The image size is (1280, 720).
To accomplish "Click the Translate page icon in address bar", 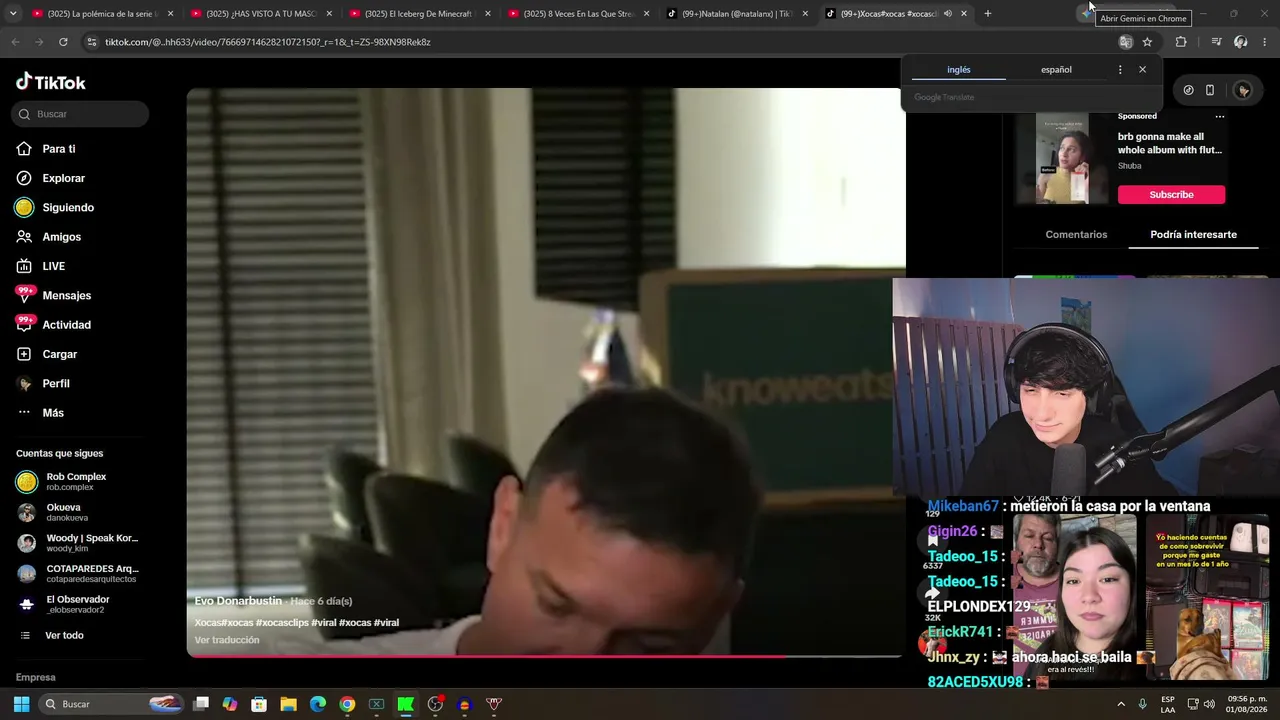I will point(1125,42).
